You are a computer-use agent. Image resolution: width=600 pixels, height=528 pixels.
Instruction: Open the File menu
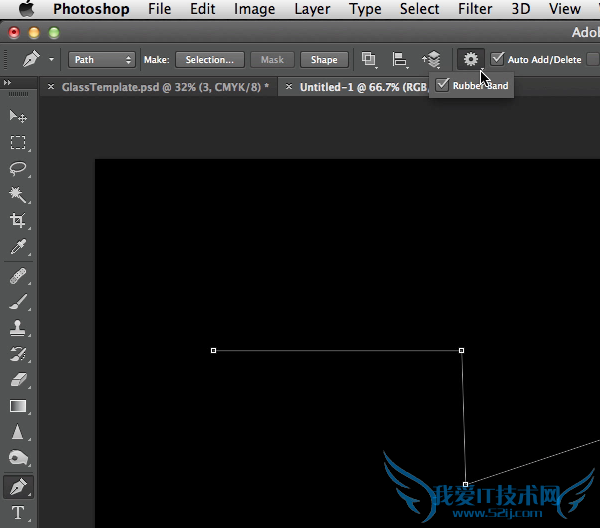point(160,8)
